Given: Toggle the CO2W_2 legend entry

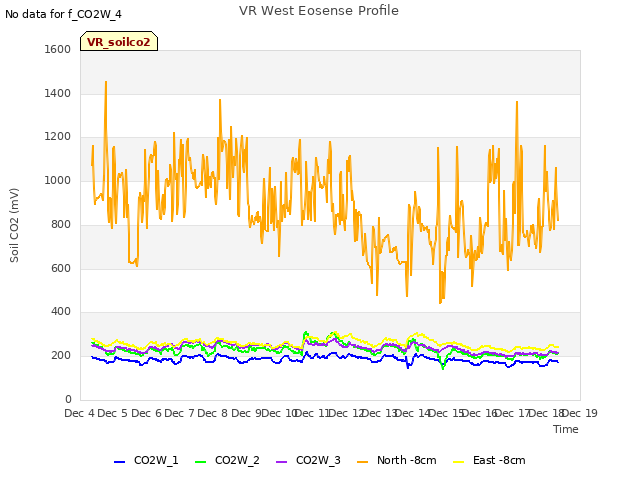Looking at the screenshot, I should (227, 460).
